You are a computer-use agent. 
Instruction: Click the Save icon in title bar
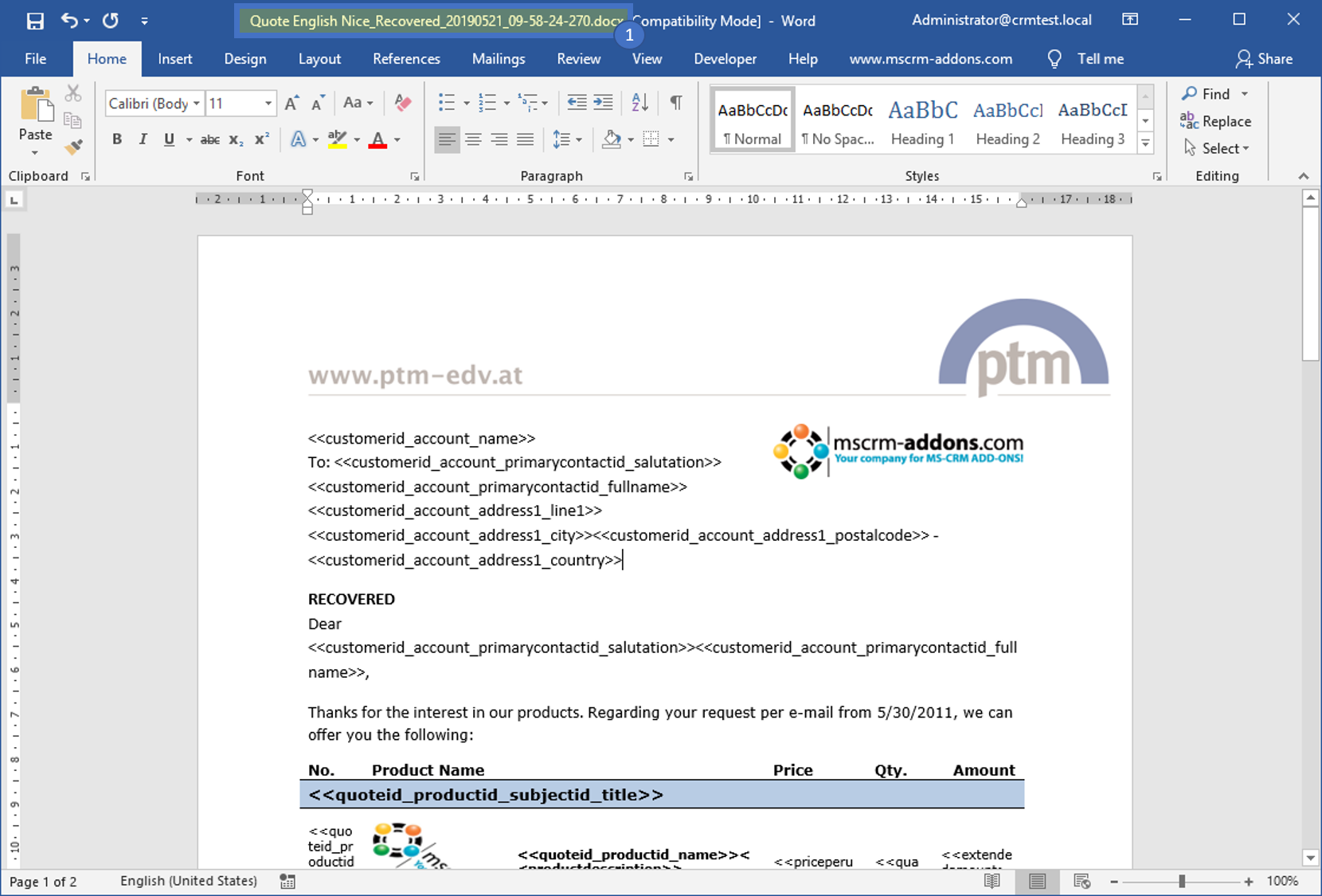point(35,21)
